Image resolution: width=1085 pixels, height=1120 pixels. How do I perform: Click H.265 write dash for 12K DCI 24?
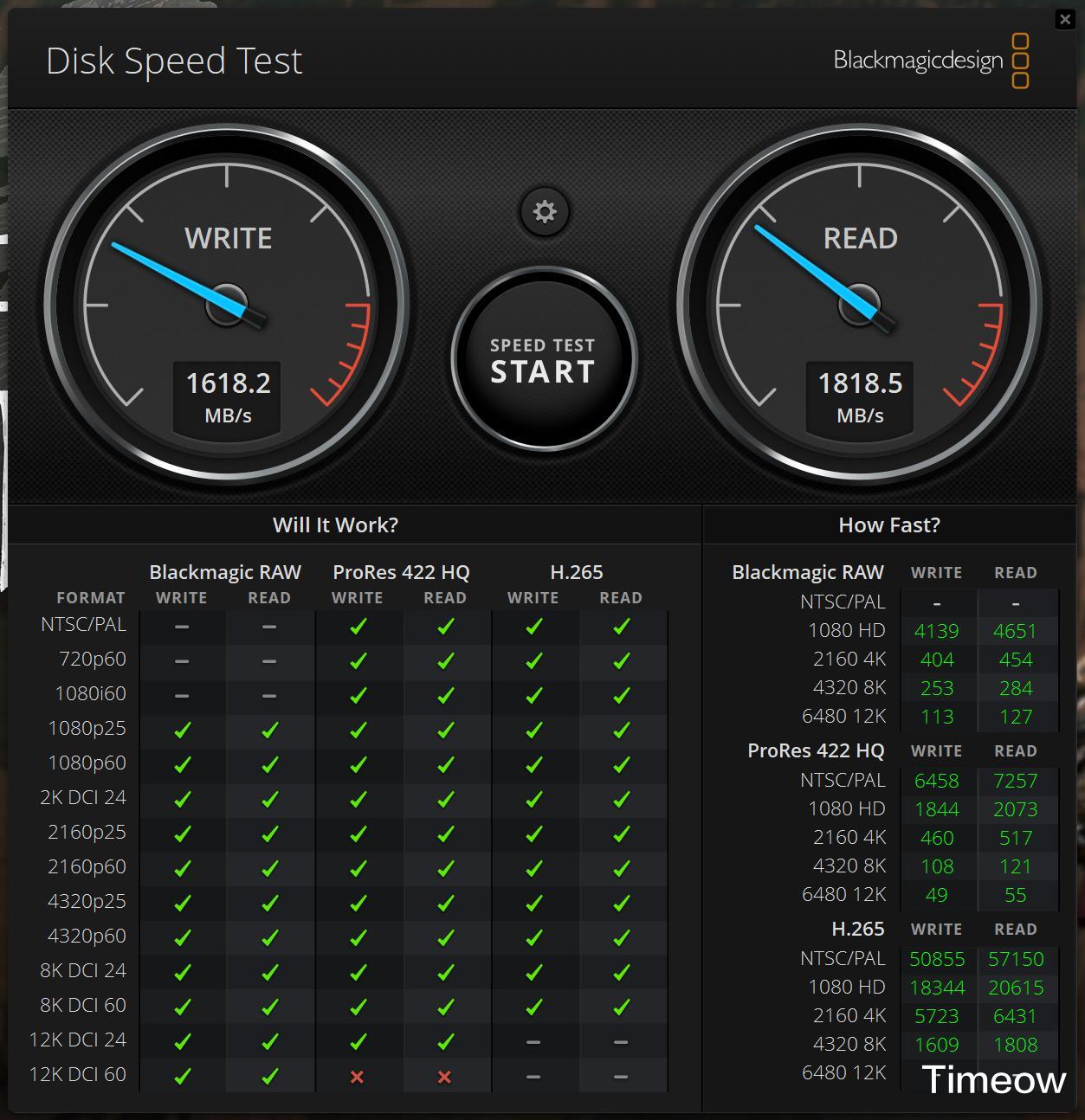(533, 1042)
